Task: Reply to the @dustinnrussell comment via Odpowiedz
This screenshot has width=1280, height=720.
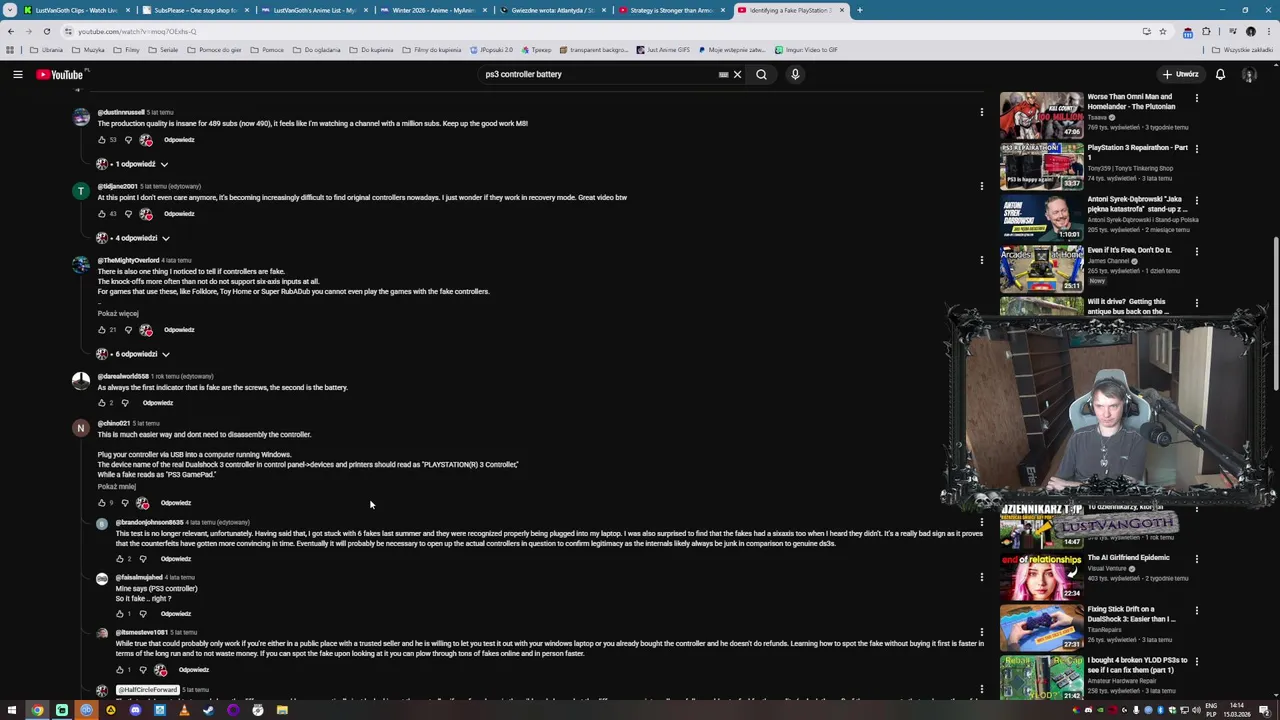Action: [179, 140]
